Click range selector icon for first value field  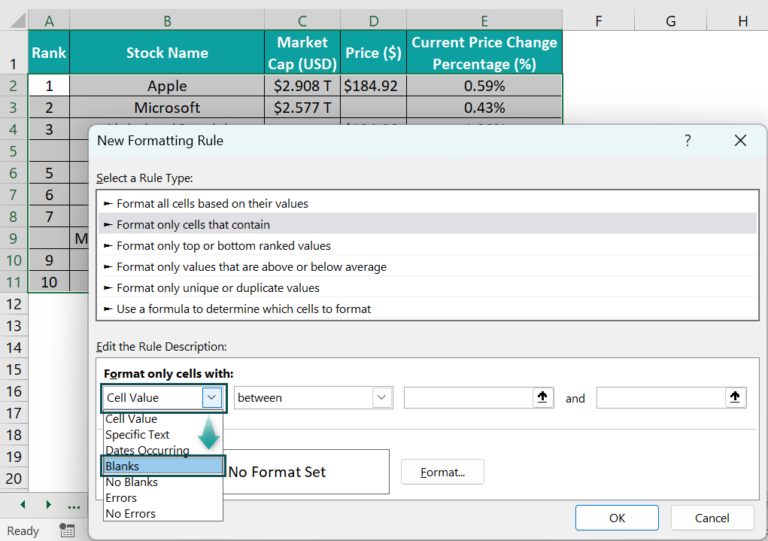click(542, 398)
